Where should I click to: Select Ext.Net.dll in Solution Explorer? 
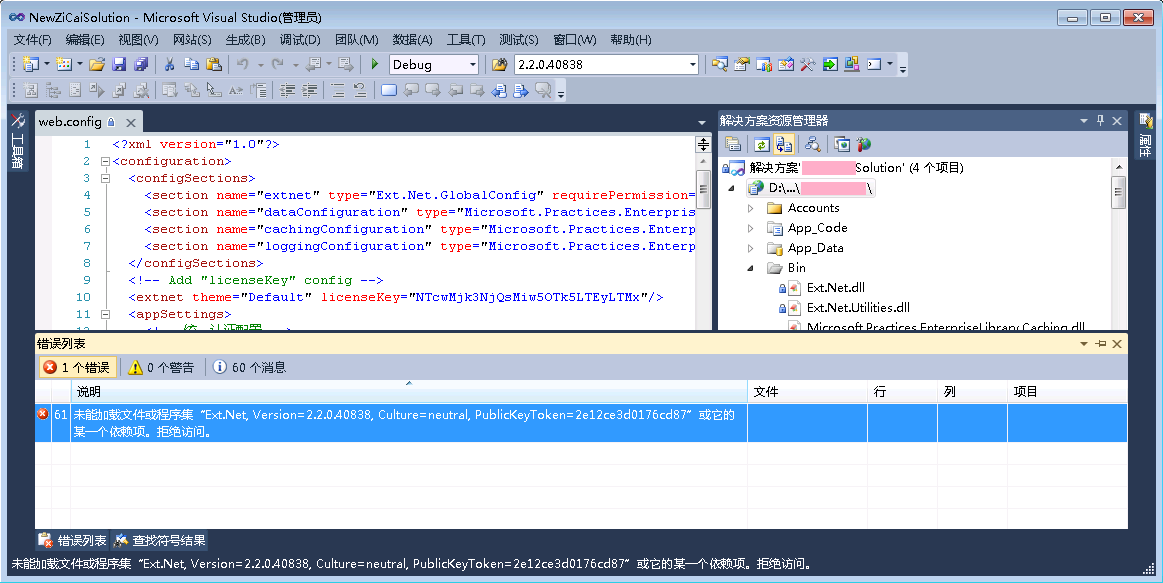pyautogui.click(x=835, y=288)
